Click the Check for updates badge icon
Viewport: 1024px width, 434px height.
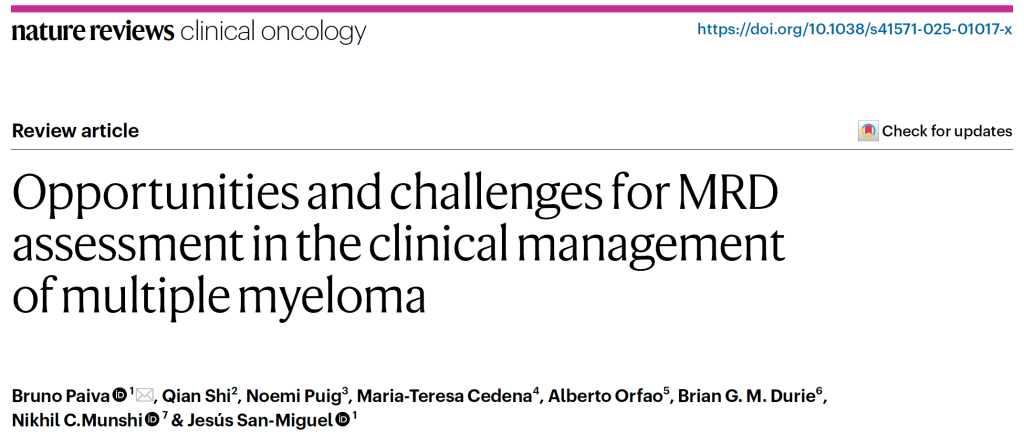tap(868, 131)
